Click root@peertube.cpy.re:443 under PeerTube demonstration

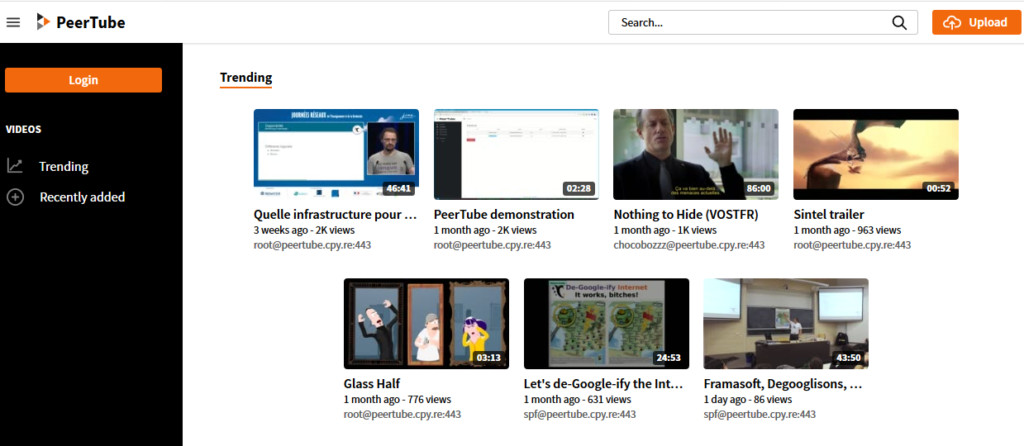pyautogui.click(x=492, y=246)
